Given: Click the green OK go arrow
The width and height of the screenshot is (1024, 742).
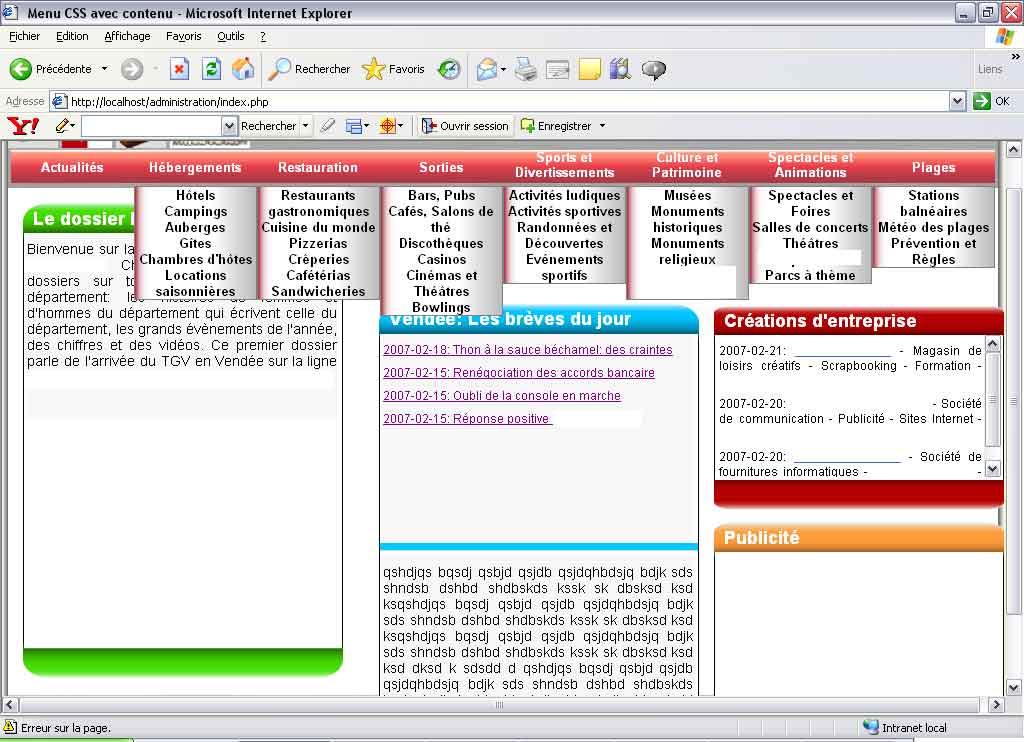Looking at the screenshot, I should tap(982, 101).
